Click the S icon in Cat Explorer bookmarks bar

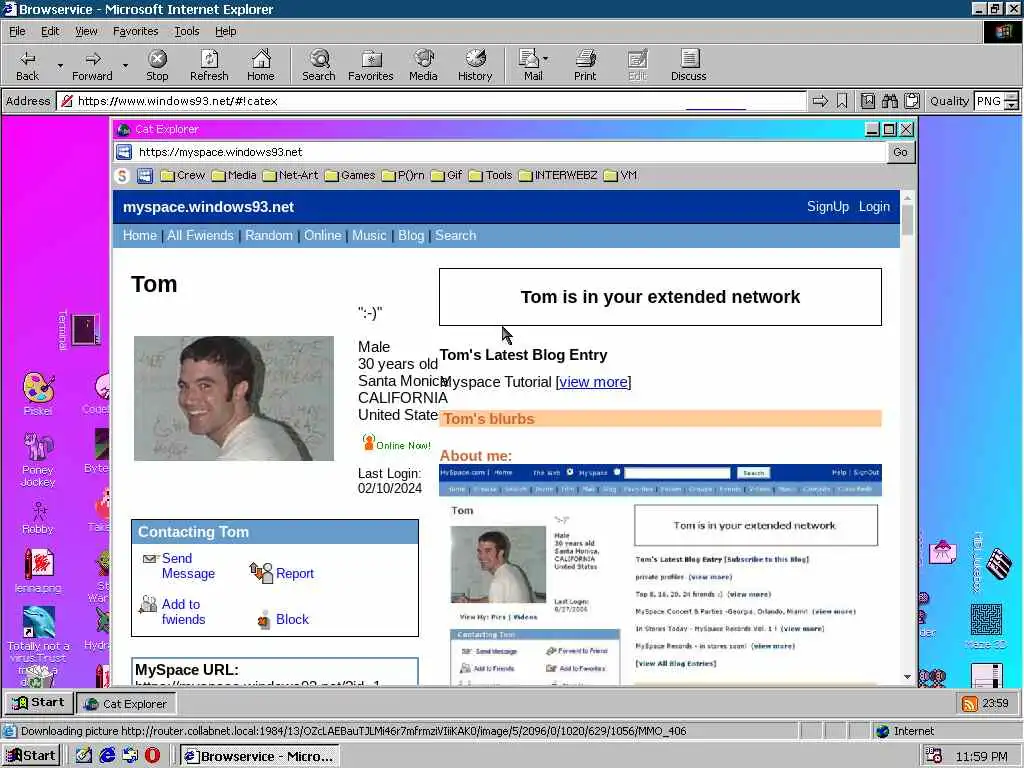122,176
